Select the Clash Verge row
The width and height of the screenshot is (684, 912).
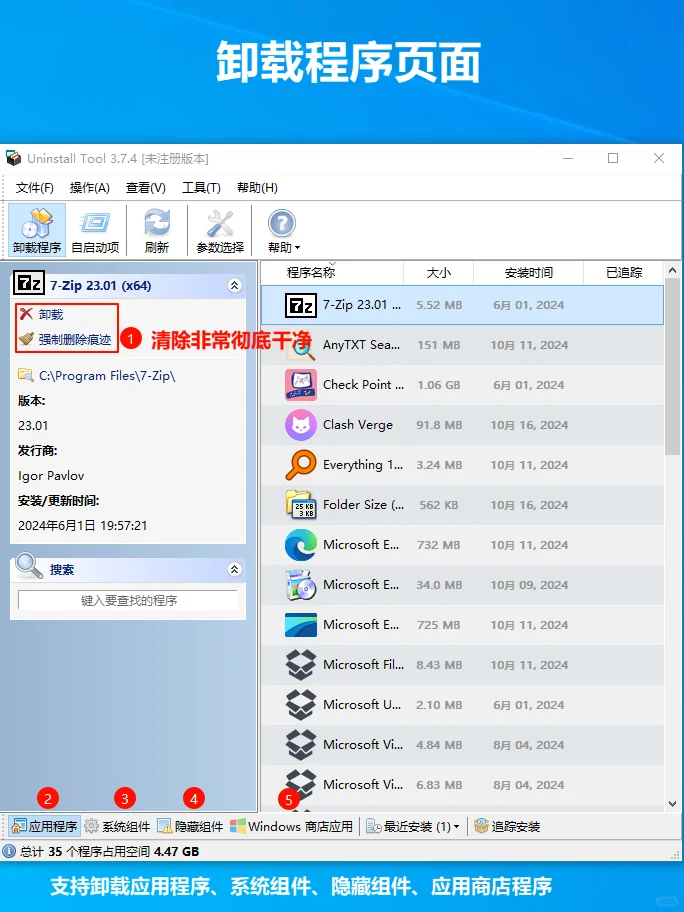[462, 425]
